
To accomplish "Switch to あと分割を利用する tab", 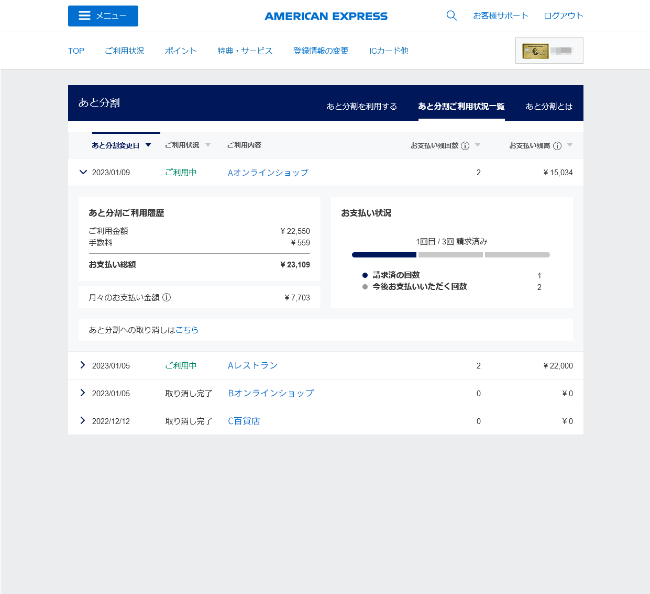I will point(361,106).
